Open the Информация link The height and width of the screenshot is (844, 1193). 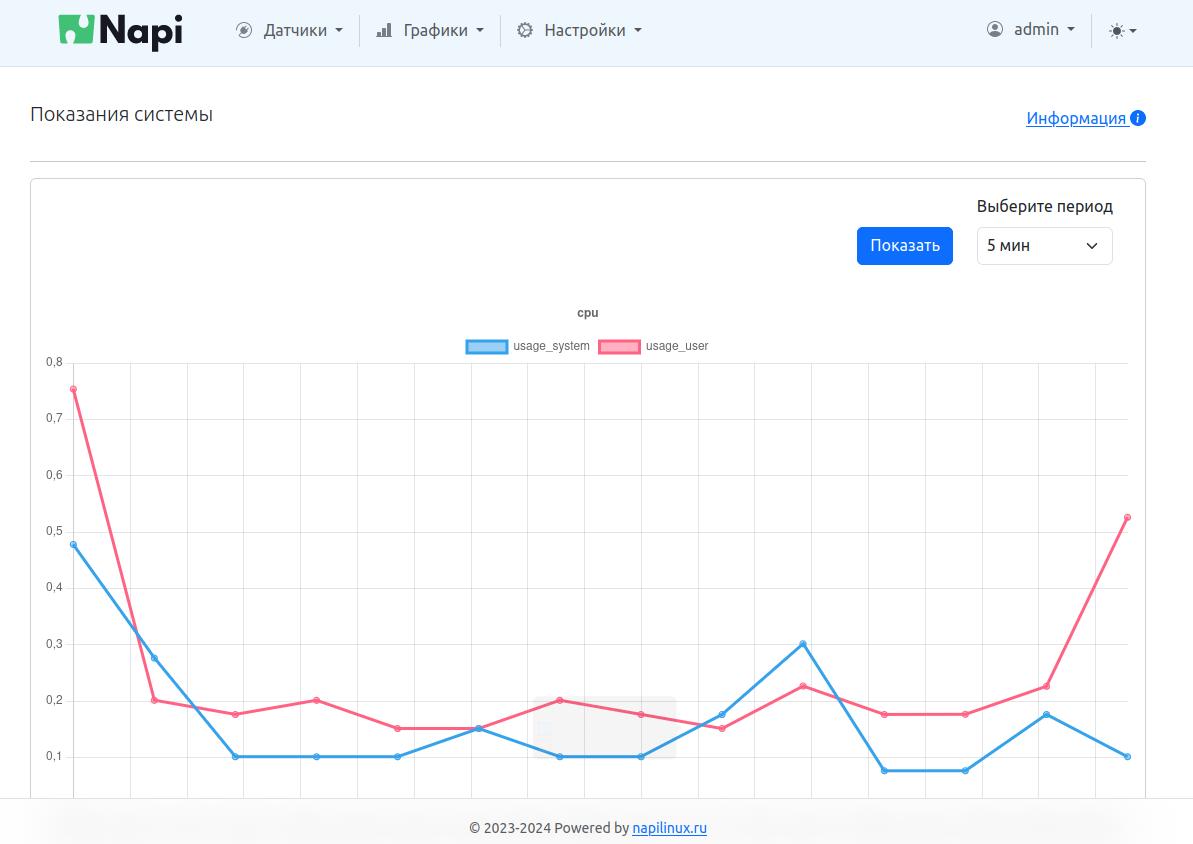pyautogui.click(x=1076, y=118)
